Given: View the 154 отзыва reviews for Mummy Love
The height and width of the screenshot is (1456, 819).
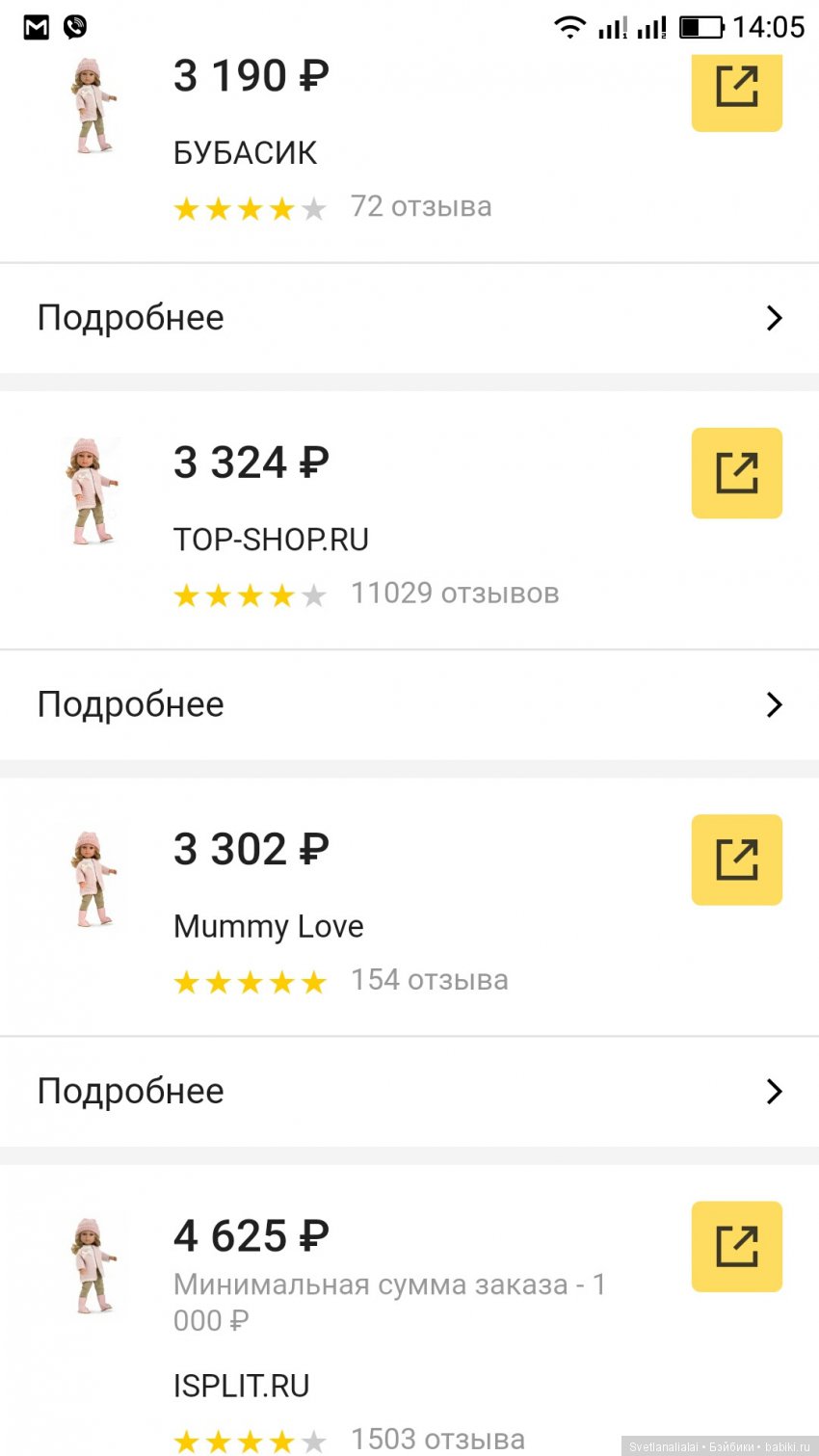Looking at the screenshot, I should pyautogui.click(x=430, y=980).
